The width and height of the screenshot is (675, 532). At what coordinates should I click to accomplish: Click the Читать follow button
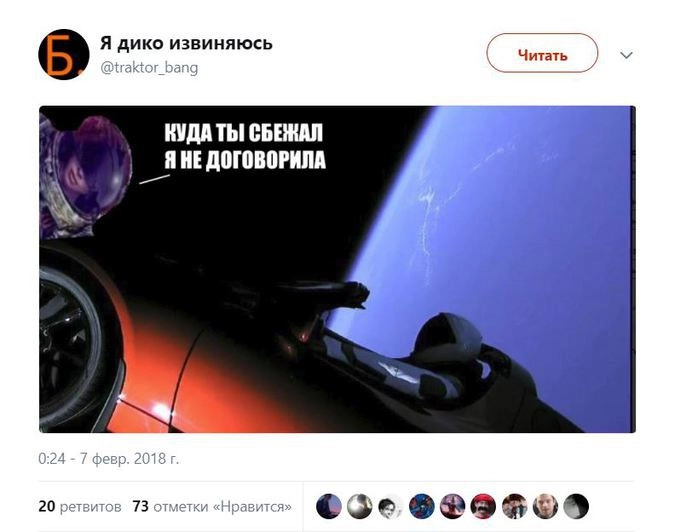[x=542, y=53]
